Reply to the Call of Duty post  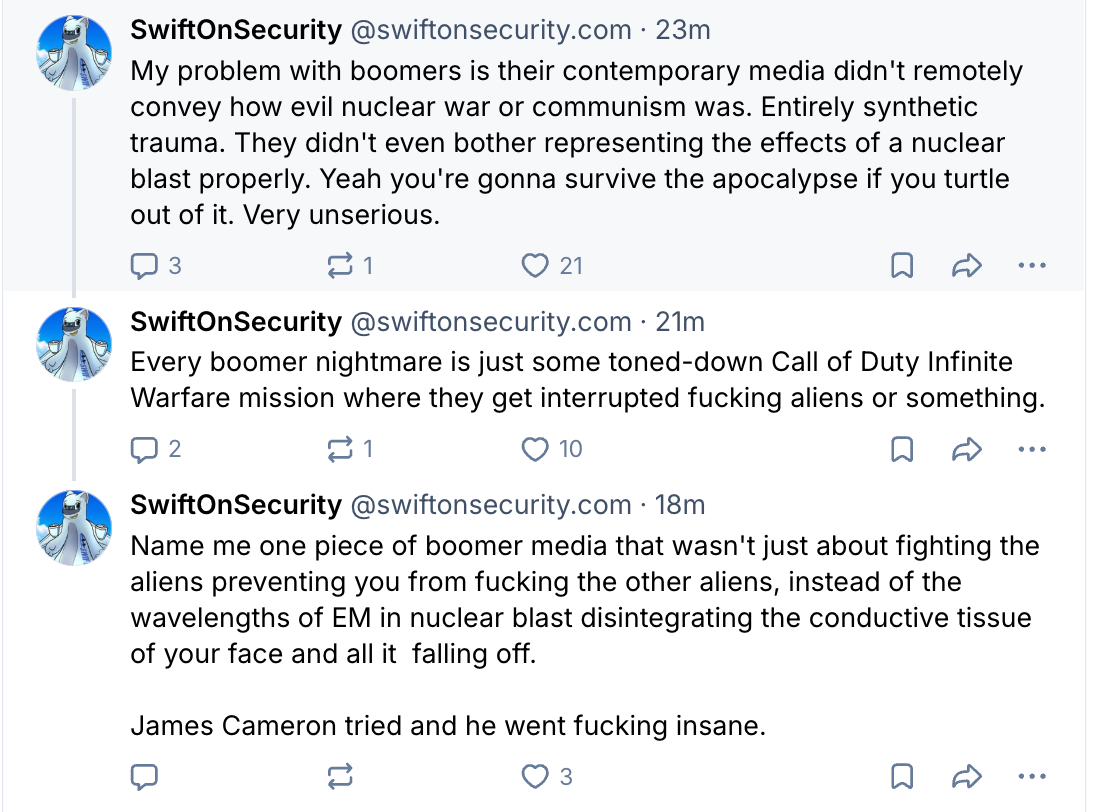[x=146, y=450]
